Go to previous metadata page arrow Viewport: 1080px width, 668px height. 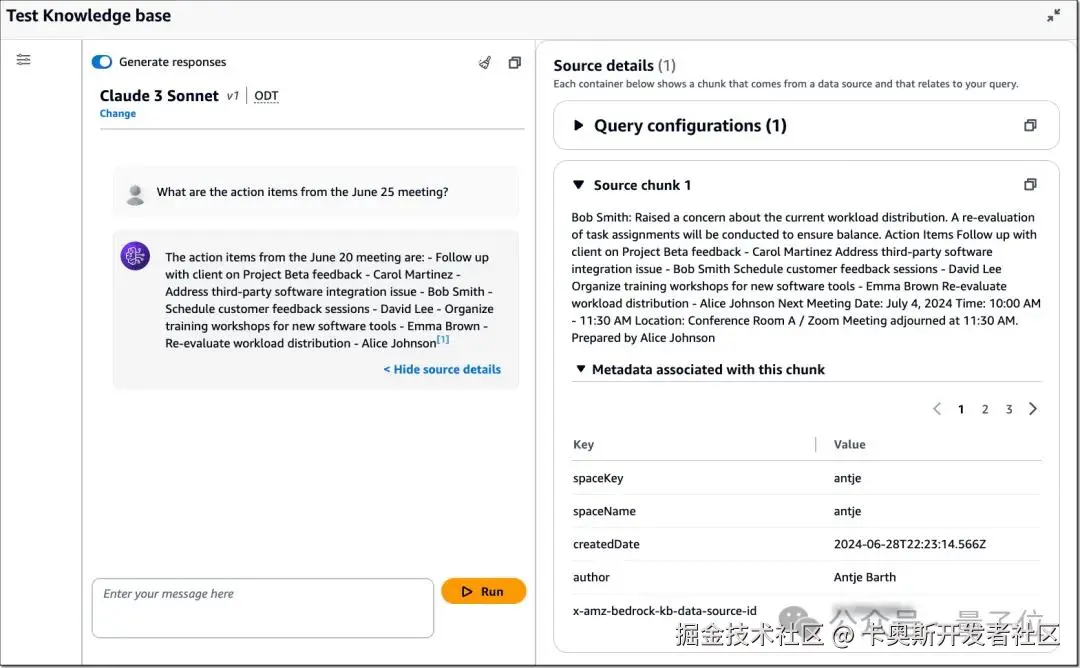(937, 409)
